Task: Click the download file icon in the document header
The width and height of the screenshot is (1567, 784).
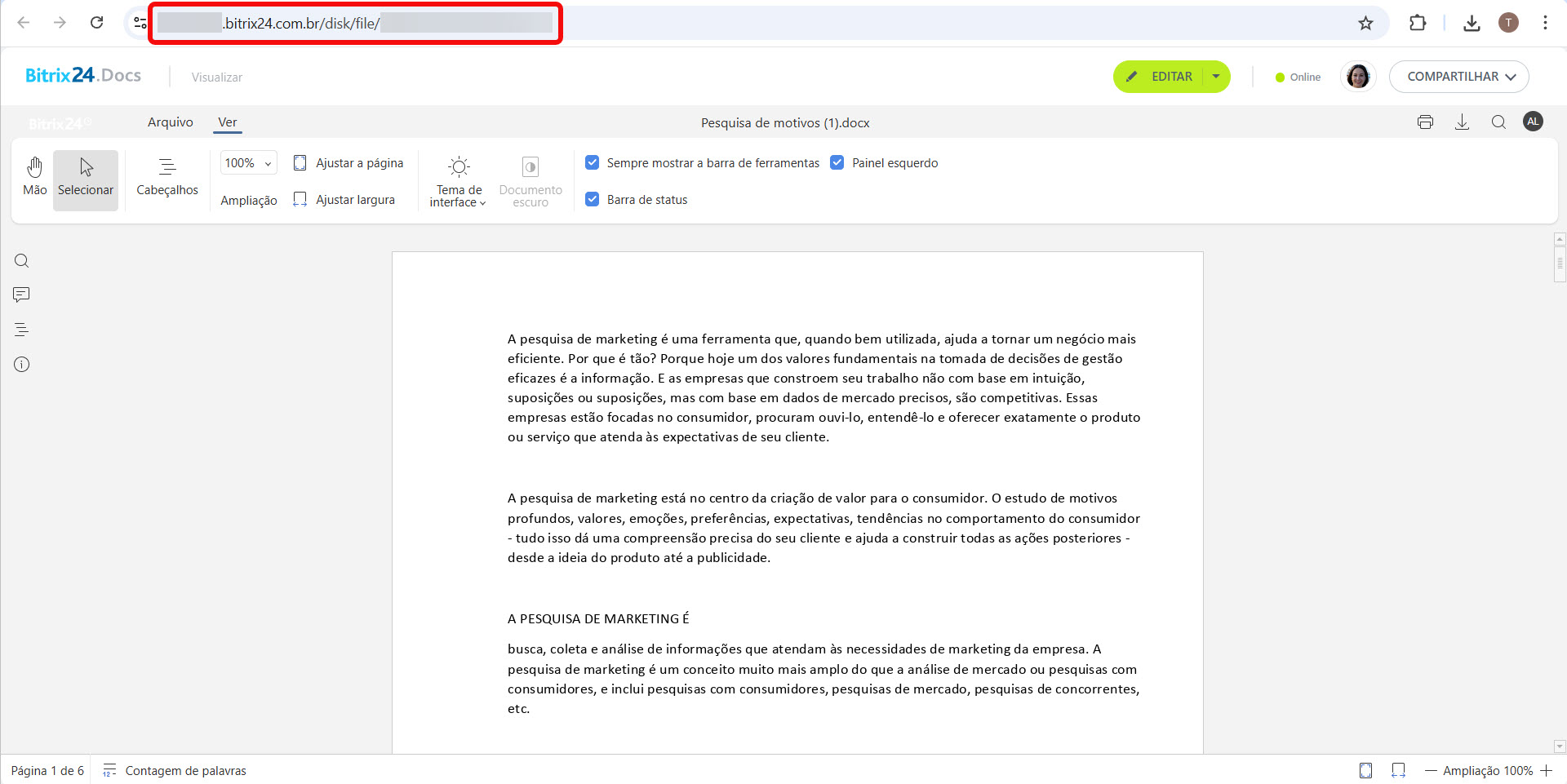Action: point(1462,122)
